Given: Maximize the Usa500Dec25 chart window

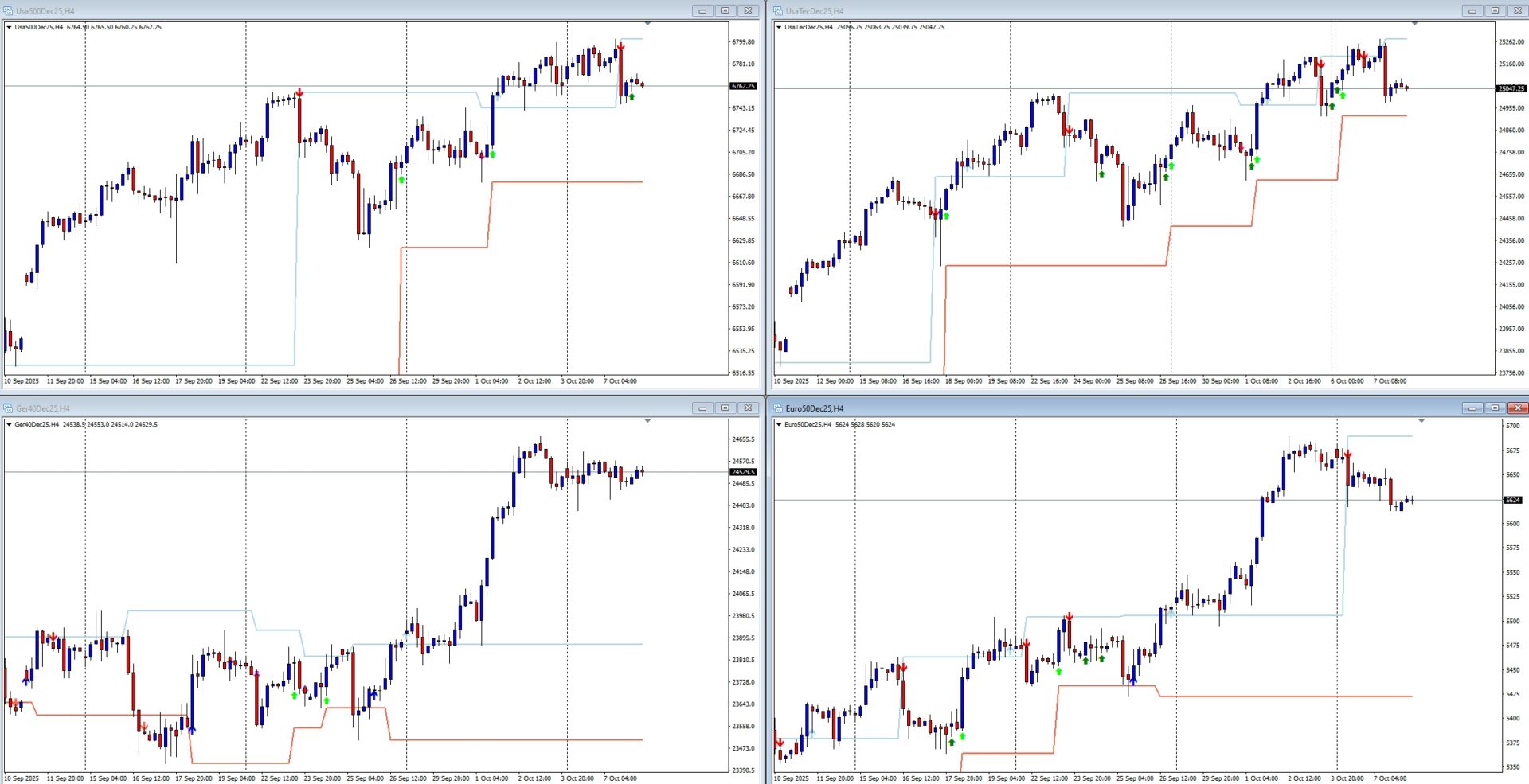Looking at the screenshot, I should tap(725, 10).
